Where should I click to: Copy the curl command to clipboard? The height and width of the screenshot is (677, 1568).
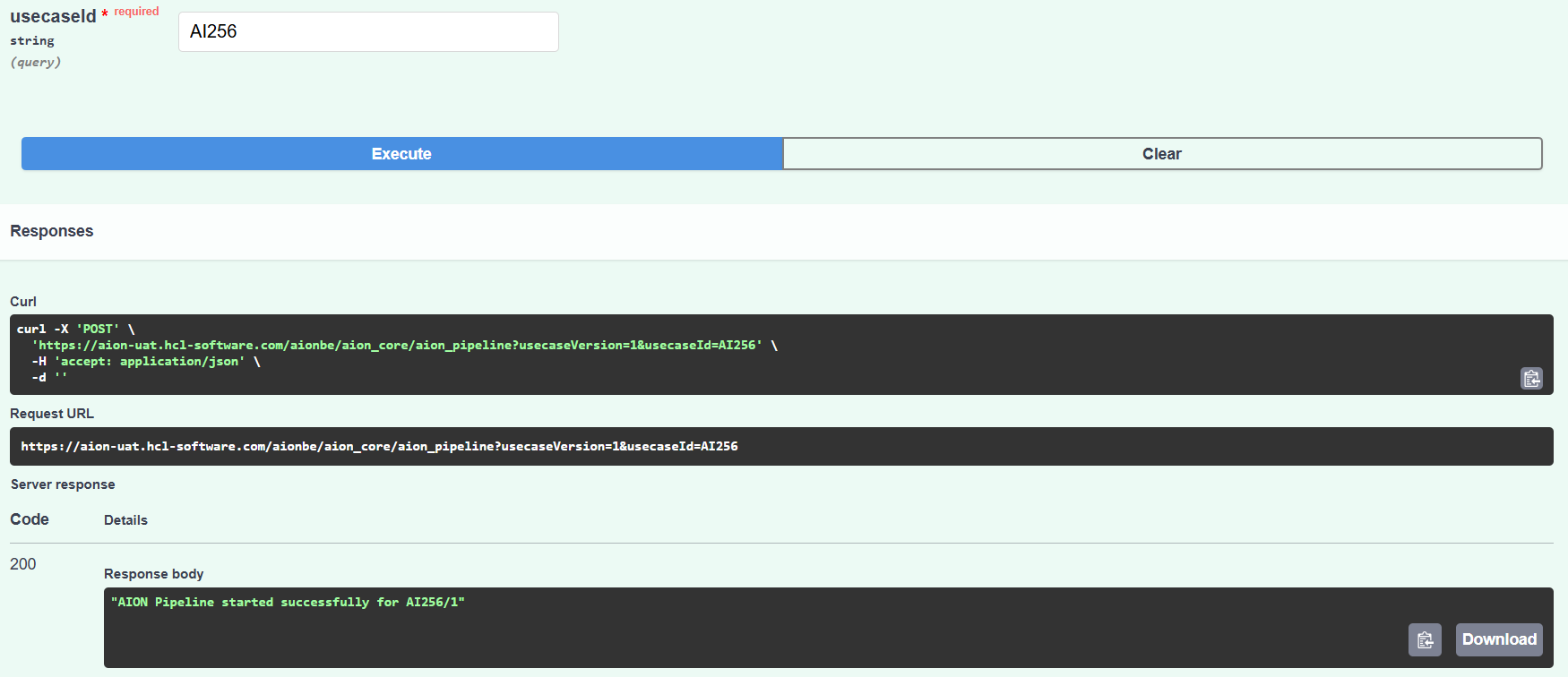point(1531,379)
